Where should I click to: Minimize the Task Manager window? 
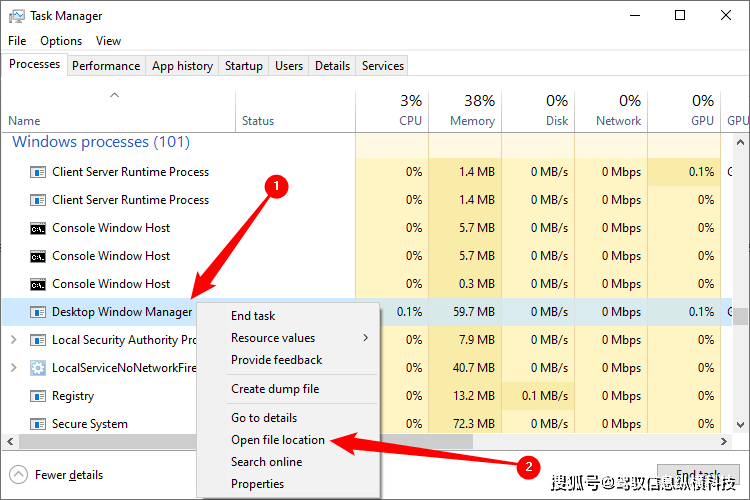click(x=635, y=15)
